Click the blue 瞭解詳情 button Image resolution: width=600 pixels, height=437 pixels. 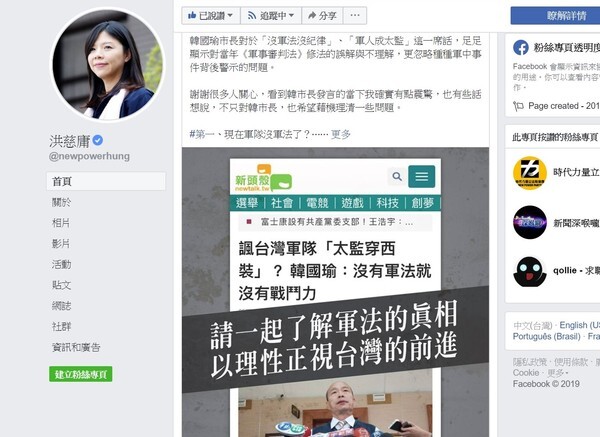click(557, 16)
